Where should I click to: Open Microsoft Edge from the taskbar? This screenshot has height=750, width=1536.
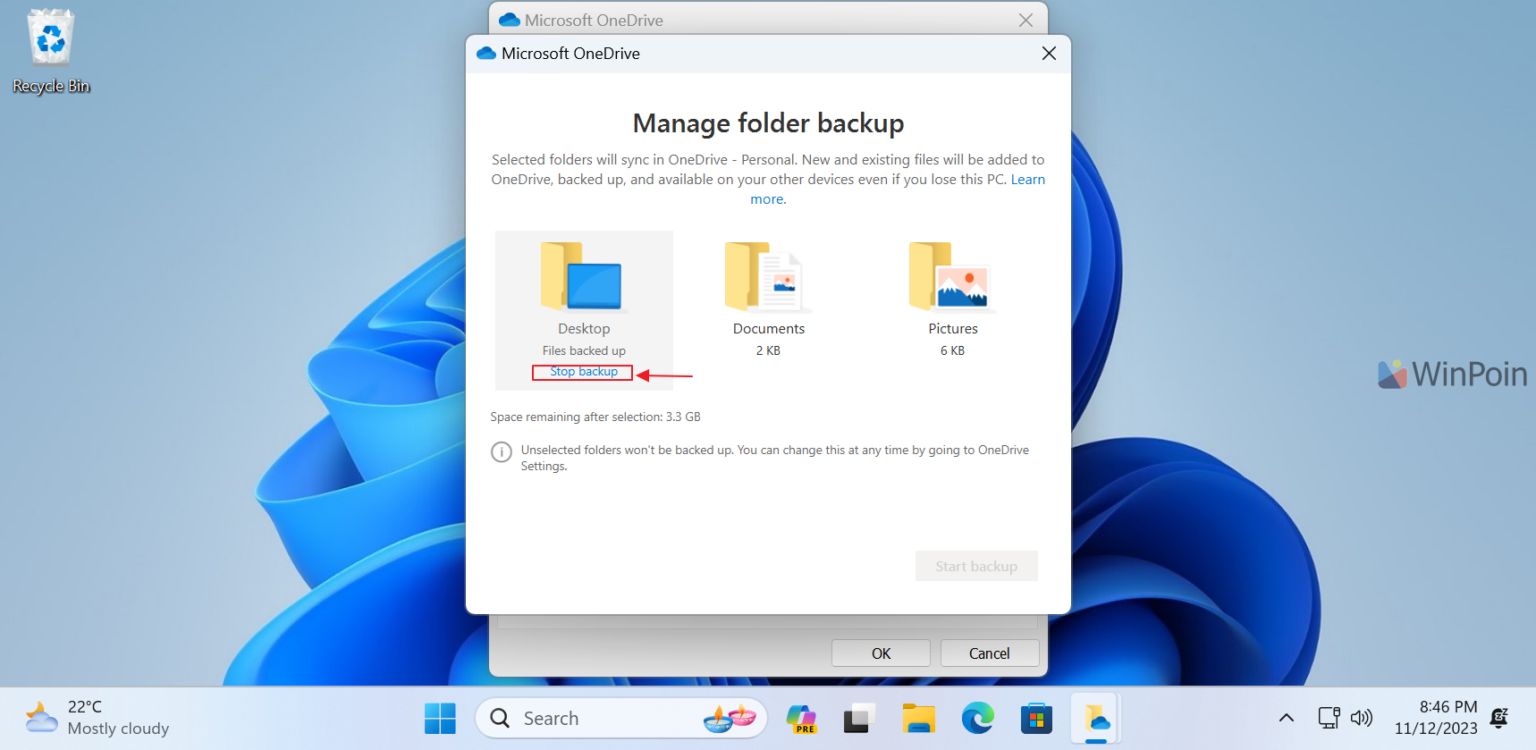coord(977,718)
